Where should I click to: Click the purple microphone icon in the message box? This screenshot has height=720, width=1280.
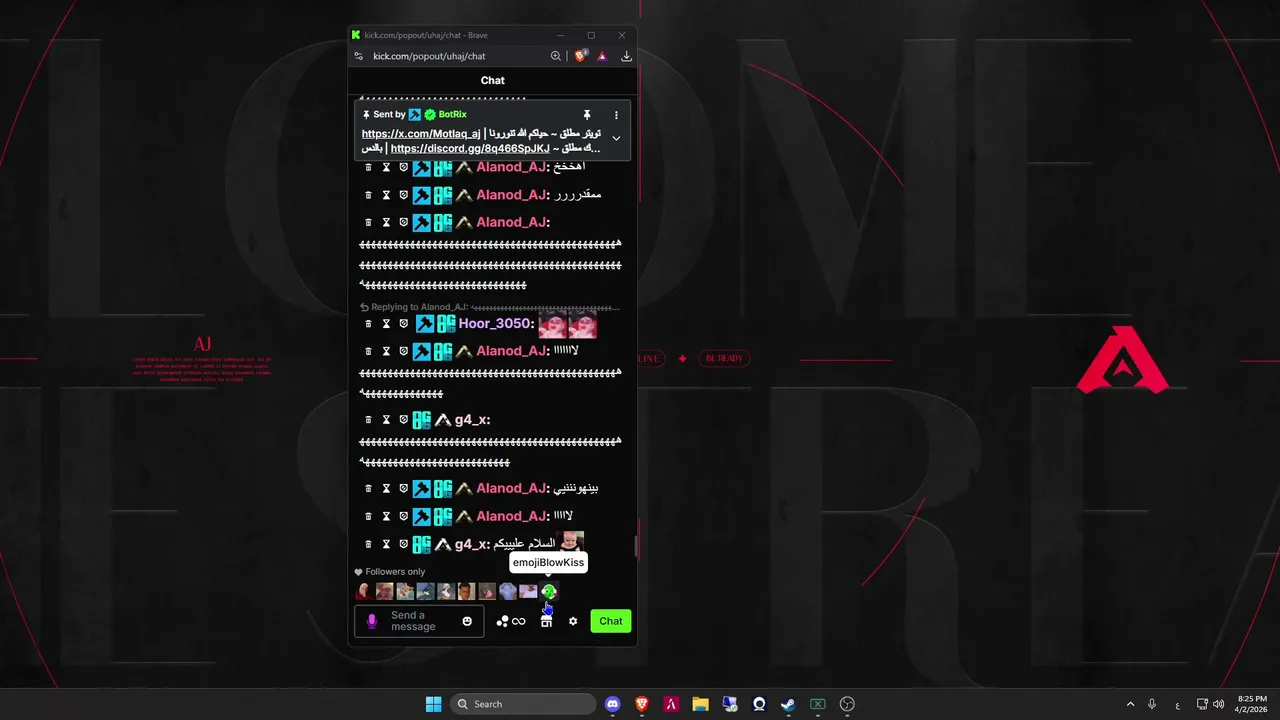[372, 621]
